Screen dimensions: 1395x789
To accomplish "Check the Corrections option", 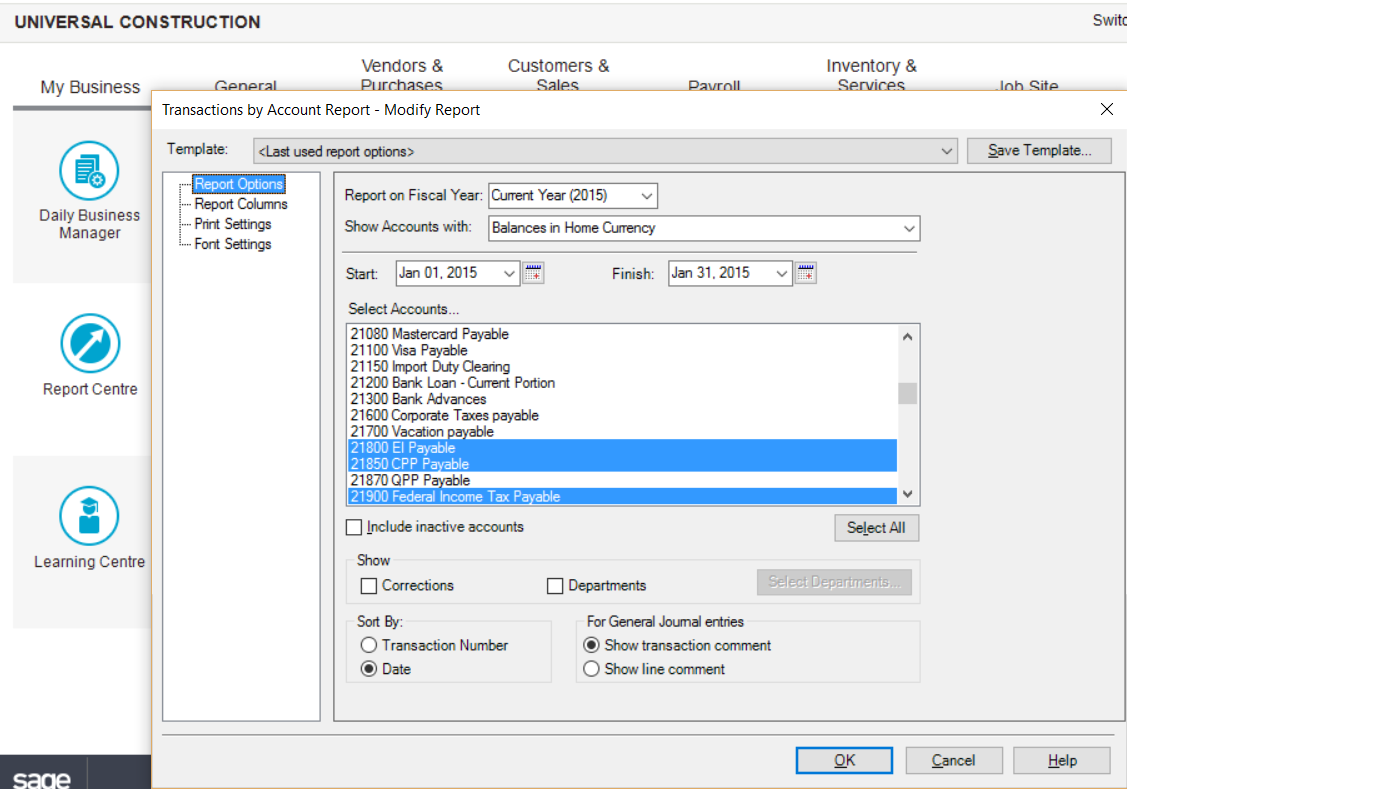I will coord(369,586).
